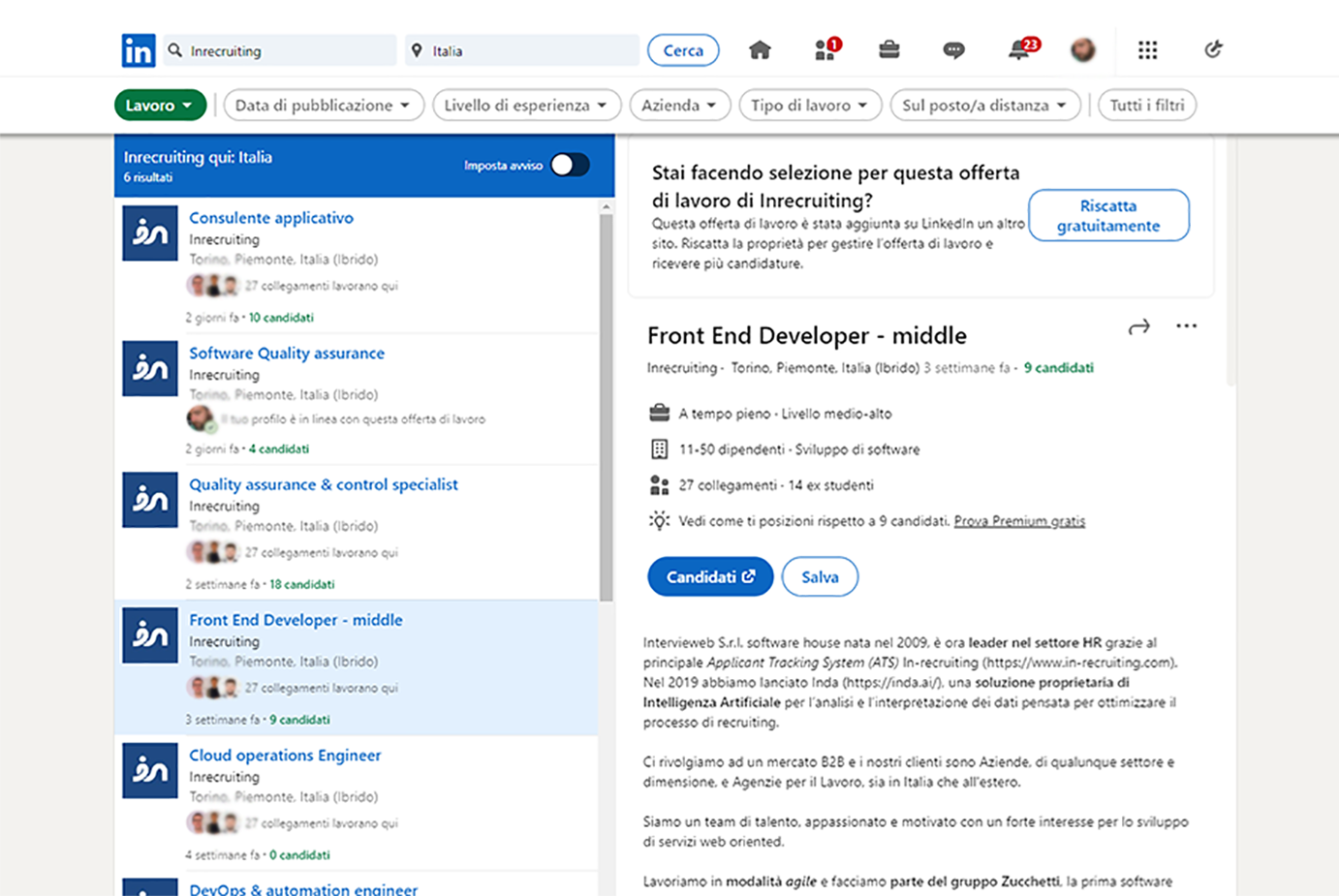Viewport: 1339px width, 896px height.
Task: Click '6 risultati' text
Action: click(148, 177)
